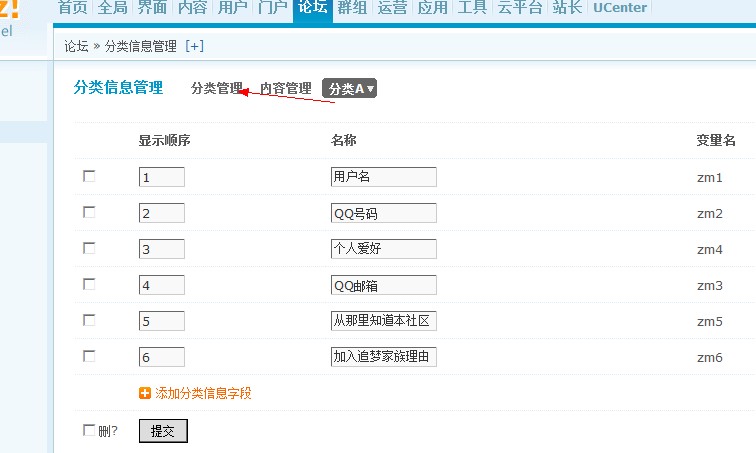Image resolution: width=756 pixels, height=453 pixels.
Task: Go to the 运营 tab
Action: coord(392,7)
